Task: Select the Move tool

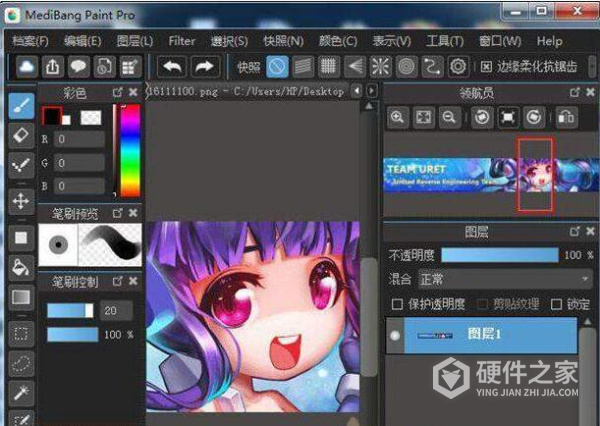Action: pos(21,201)
